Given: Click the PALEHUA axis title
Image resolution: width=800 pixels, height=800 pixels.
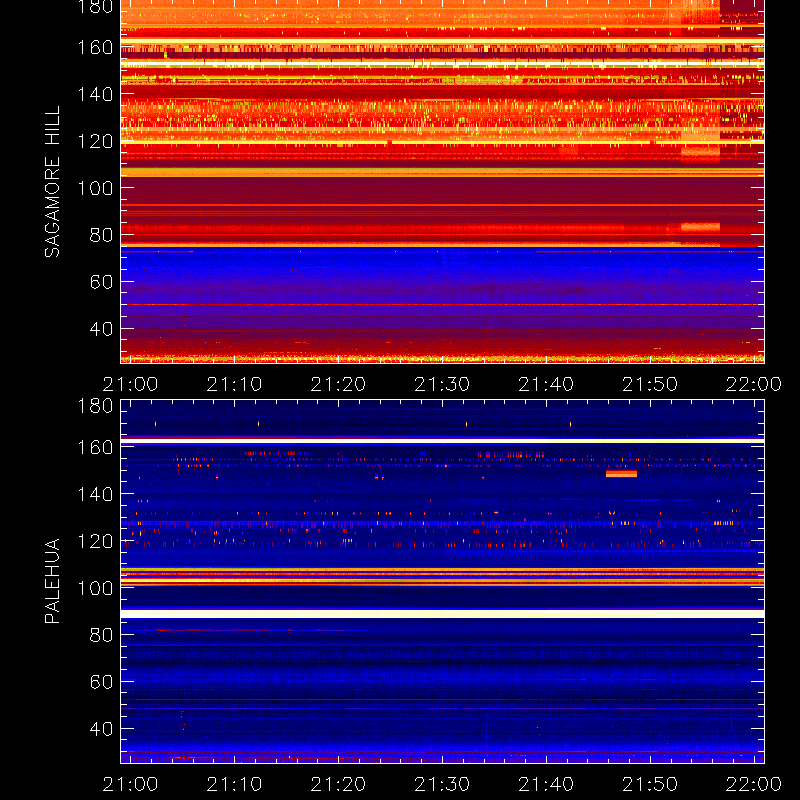Looking at the screenshot, I should [52, 581].
